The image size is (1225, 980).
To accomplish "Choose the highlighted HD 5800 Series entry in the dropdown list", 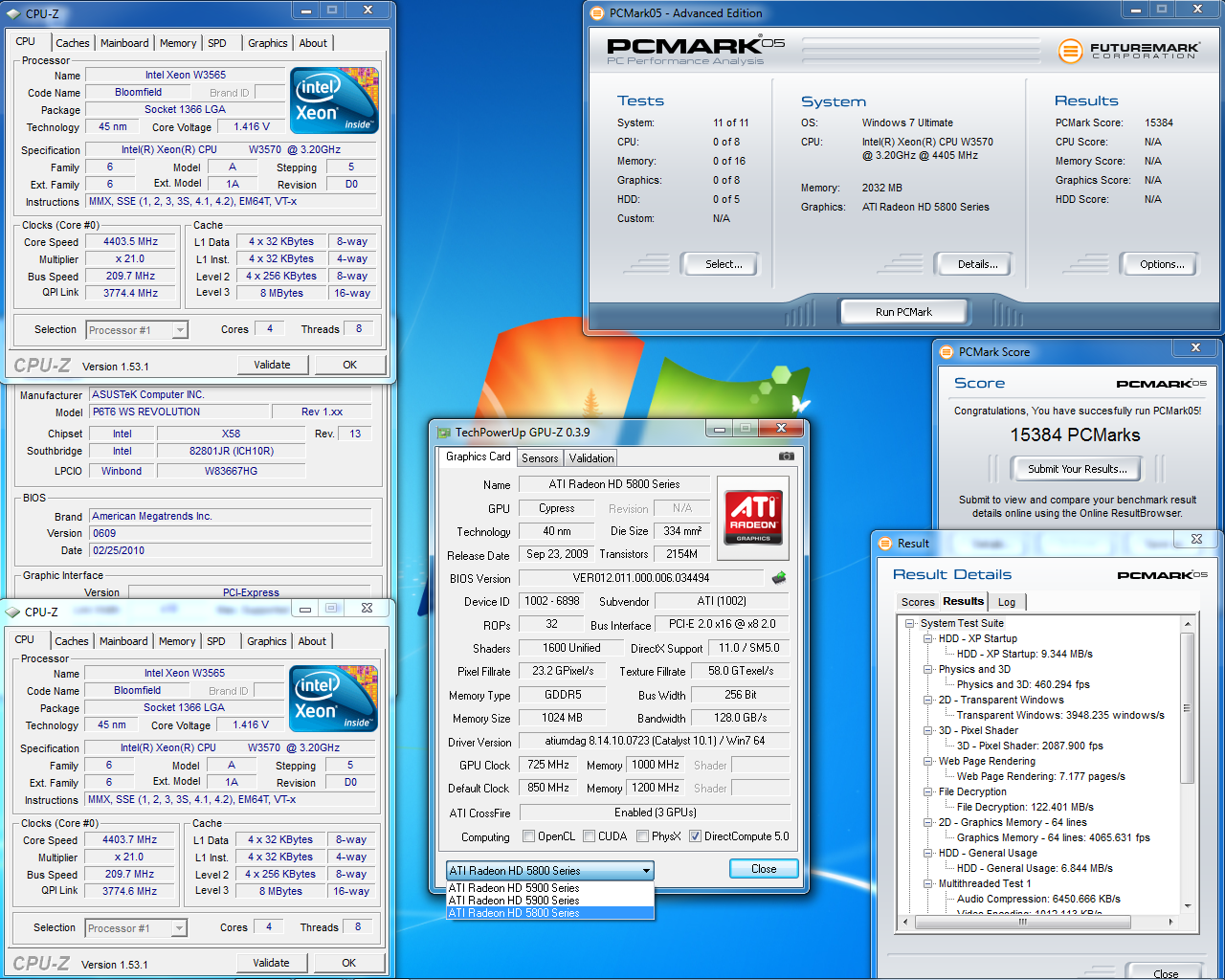I will click(x=550, y=913).
